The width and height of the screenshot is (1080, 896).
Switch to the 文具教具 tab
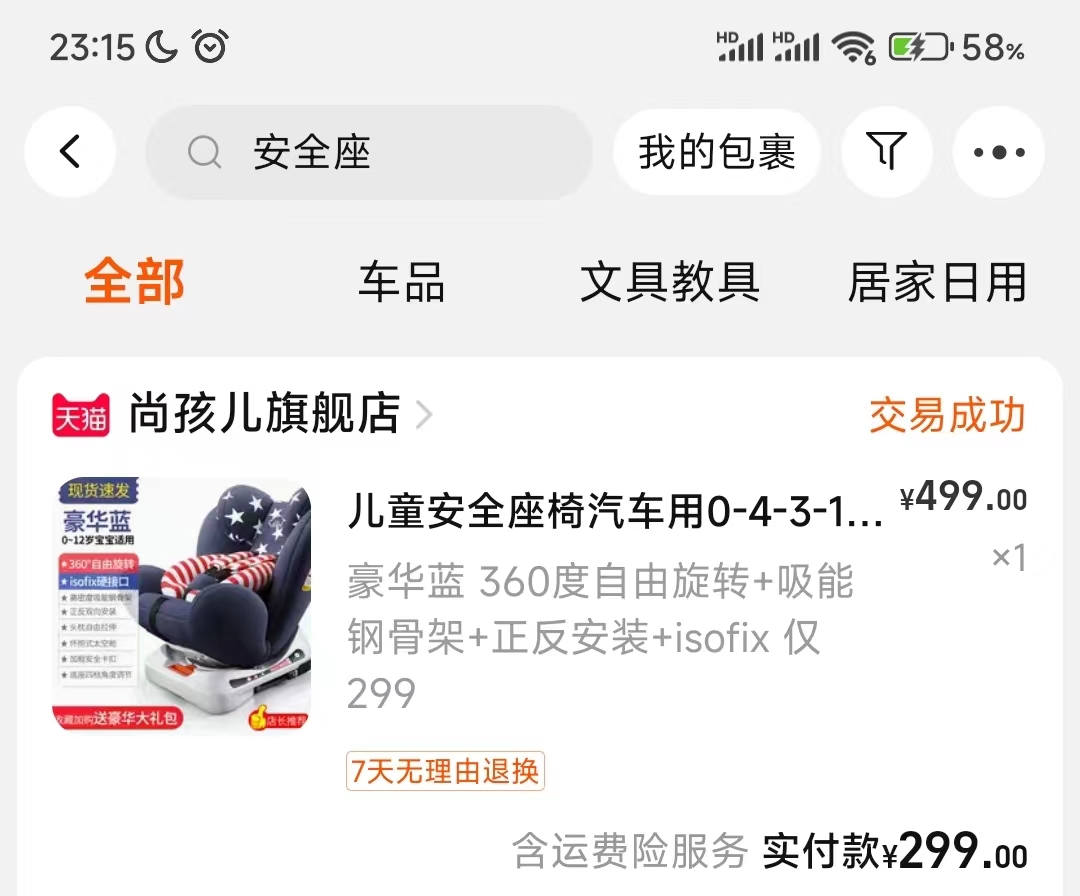[670, 282]
